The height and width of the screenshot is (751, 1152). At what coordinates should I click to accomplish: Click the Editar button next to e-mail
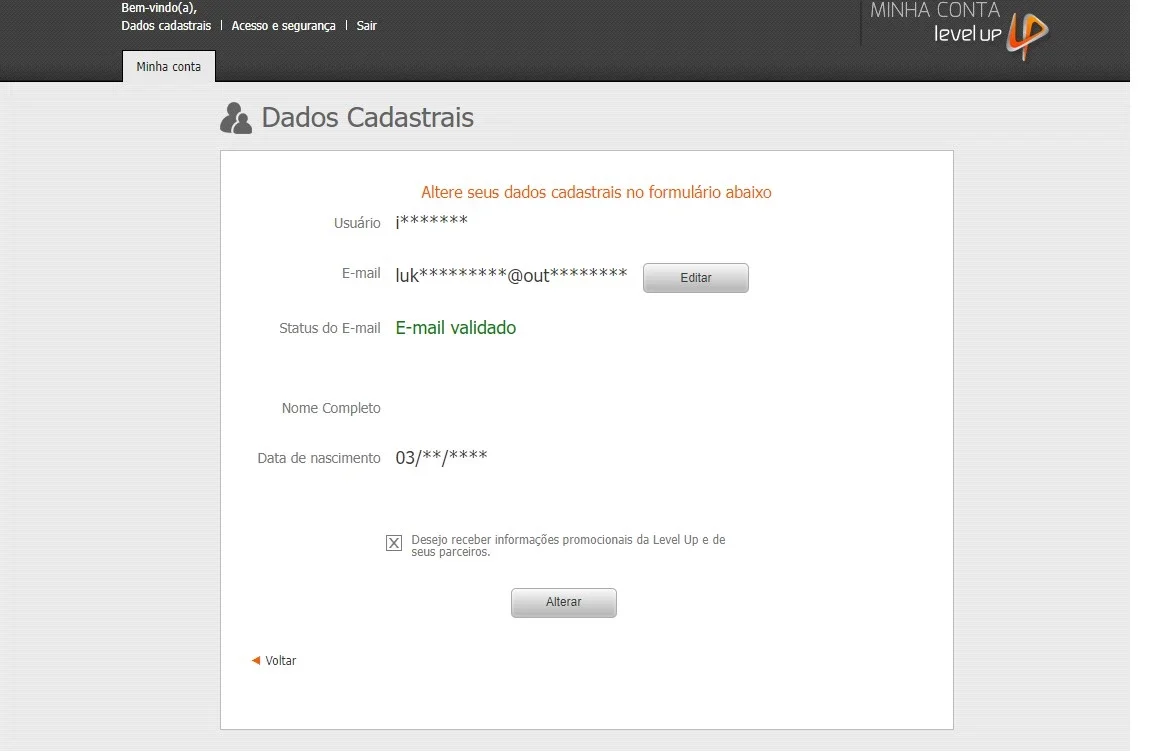(x=696, y=278)
